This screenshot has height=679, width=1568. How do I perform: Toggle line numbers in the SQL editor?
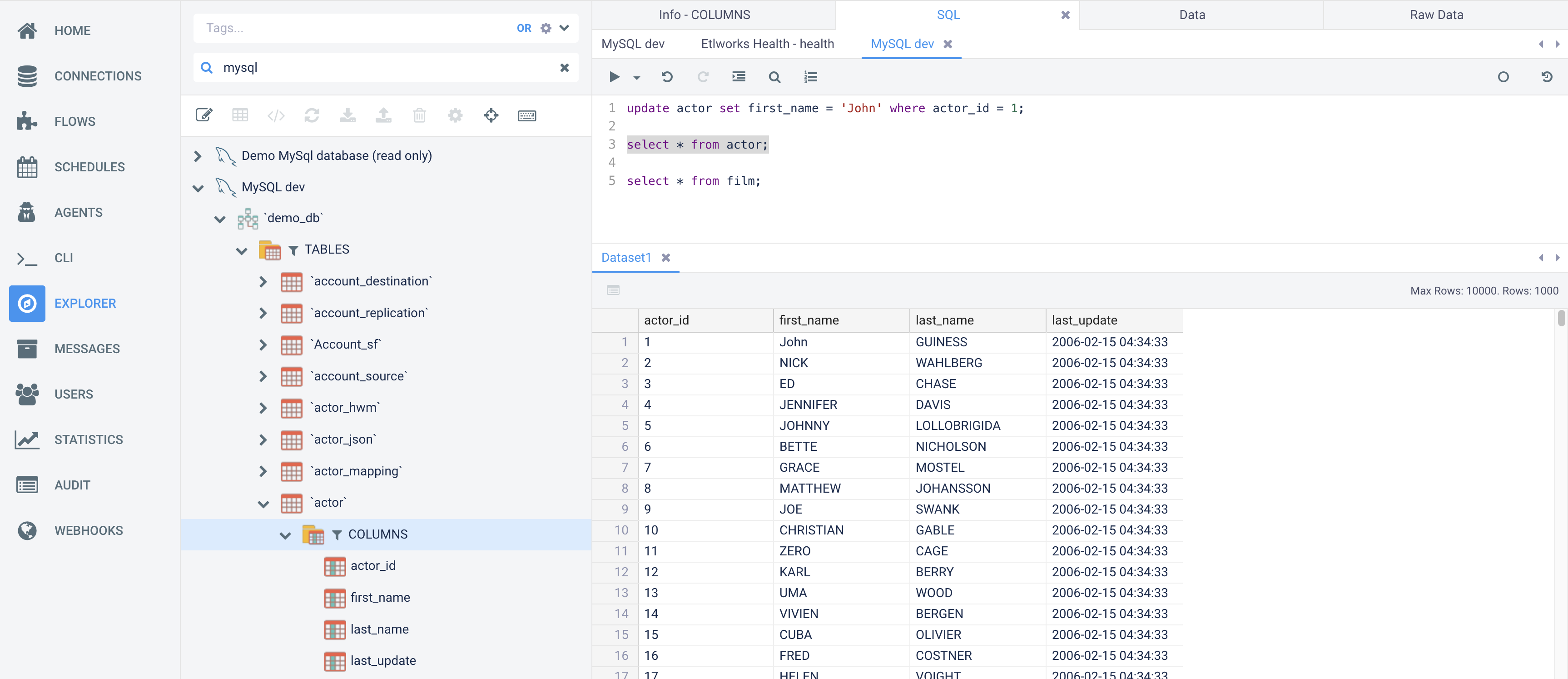(x=810, y=77)
